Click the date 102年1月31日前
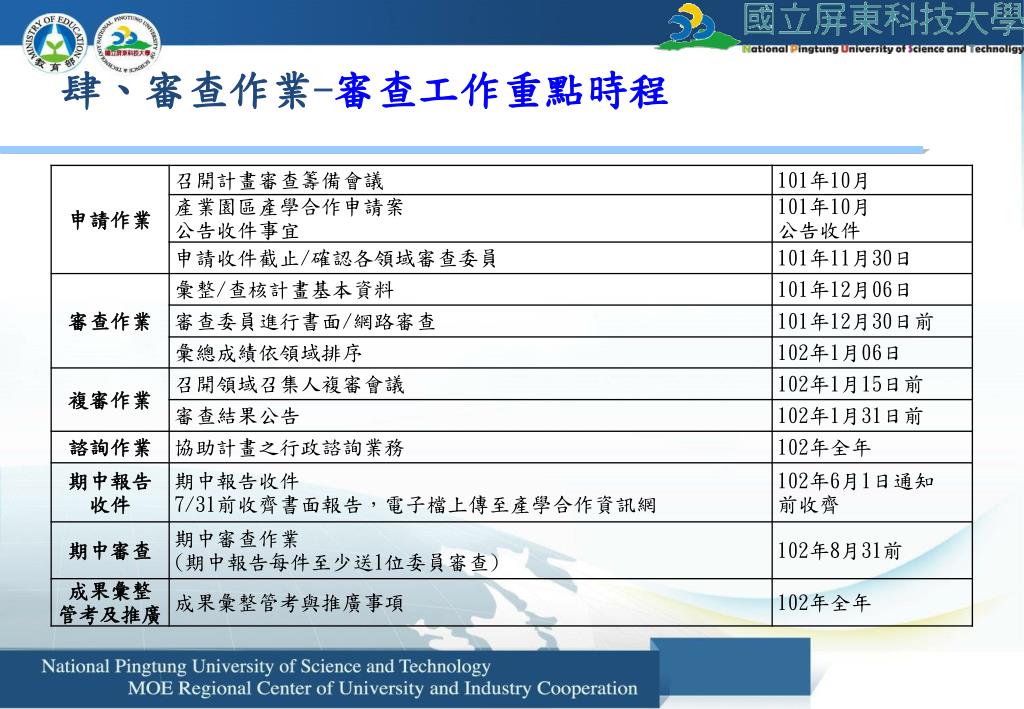The image size is (1024, 709). click(850, 416)
